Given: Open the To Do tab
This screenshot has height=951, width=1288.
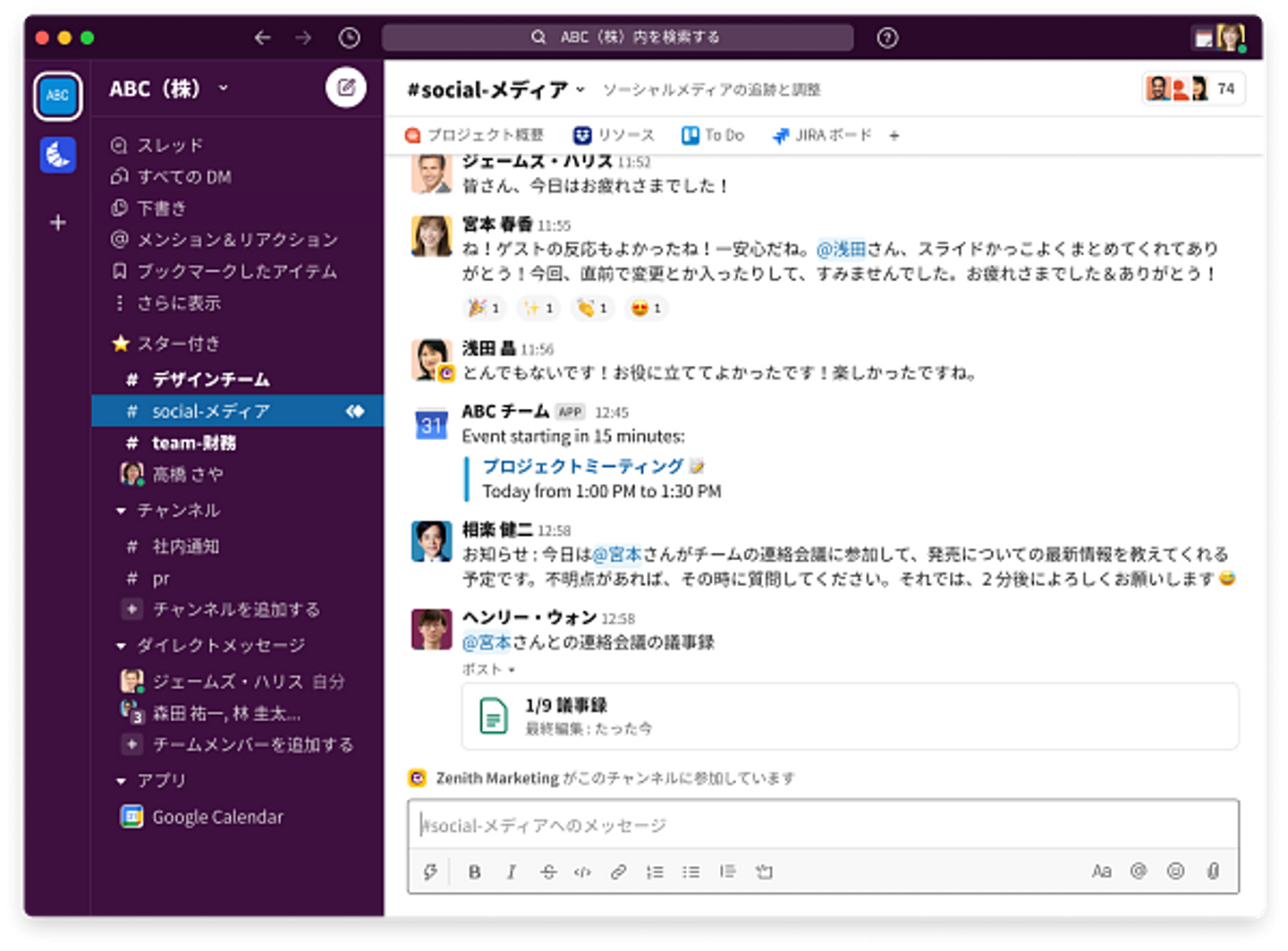Looking at the screenshot, I should 714,135.
